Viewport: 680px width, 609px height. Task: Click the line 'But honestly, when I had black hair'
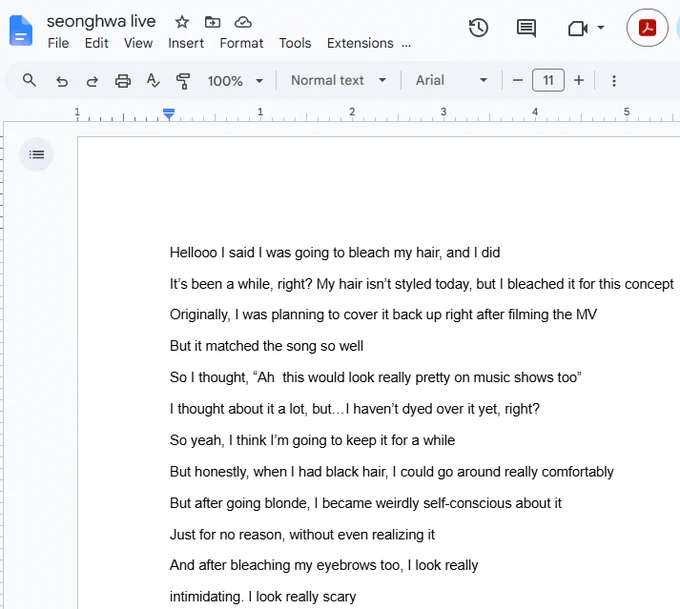[x=392, y=472]
